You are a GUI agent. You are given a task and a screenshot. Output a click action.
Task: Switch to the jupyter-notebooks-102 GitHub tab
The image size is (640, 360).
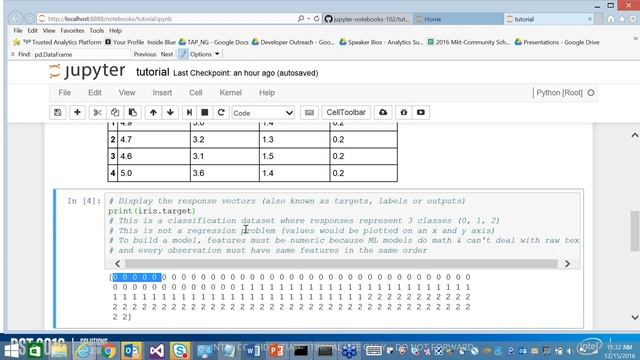pyautogui.click(x=367, y=19)
